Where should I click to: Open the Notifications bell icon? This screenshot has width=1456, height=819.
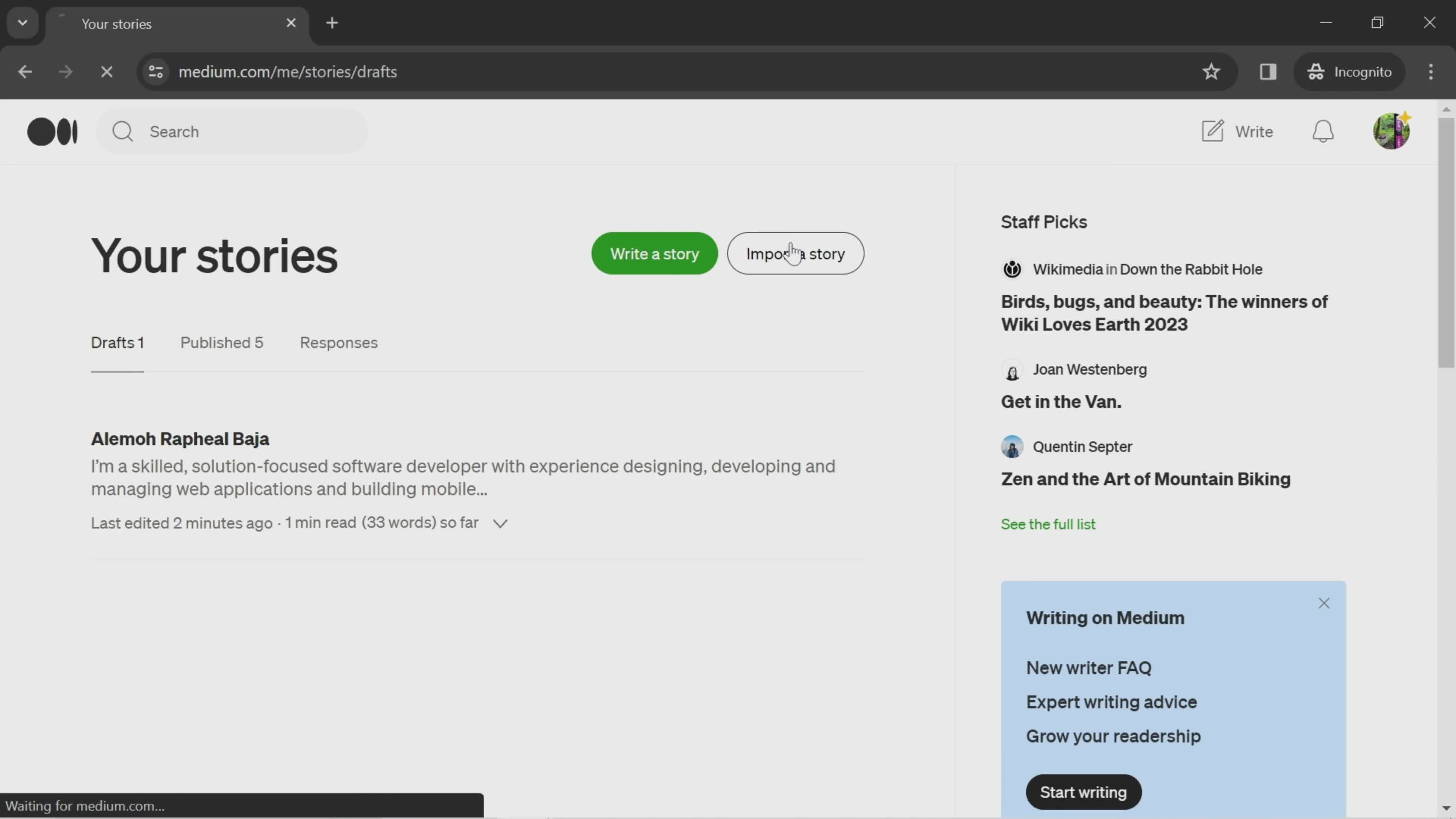pyautogui.click(x=1324, y=131)
